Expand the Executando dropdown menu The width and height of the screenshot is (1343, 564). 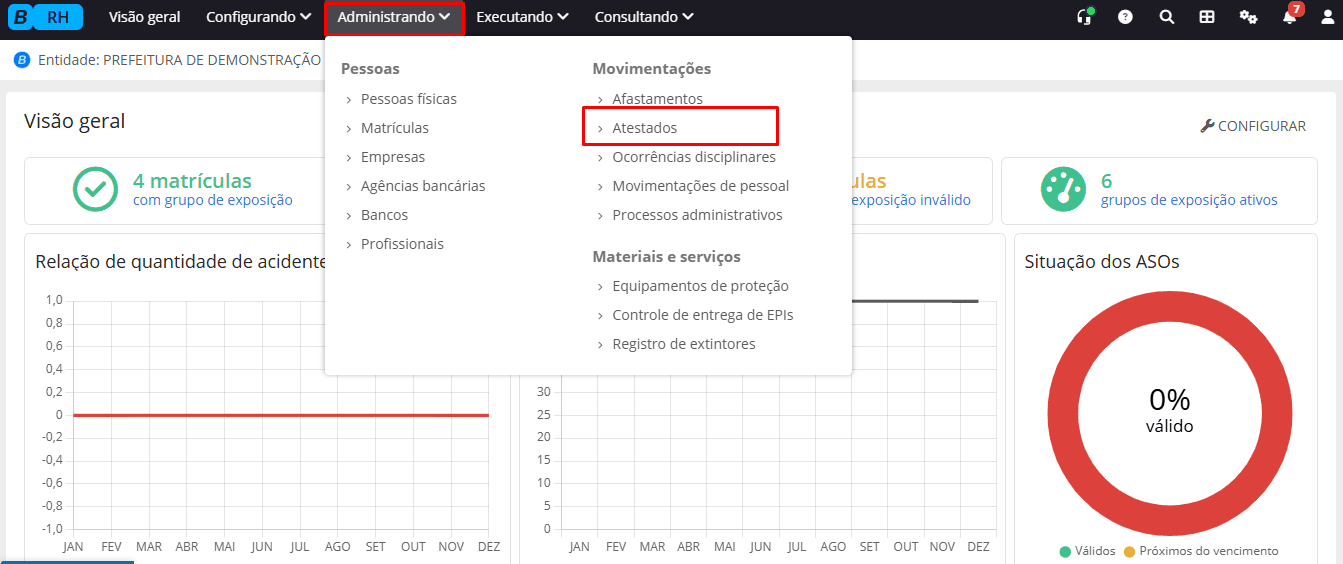pyautogui.click(x=522, y=17)
